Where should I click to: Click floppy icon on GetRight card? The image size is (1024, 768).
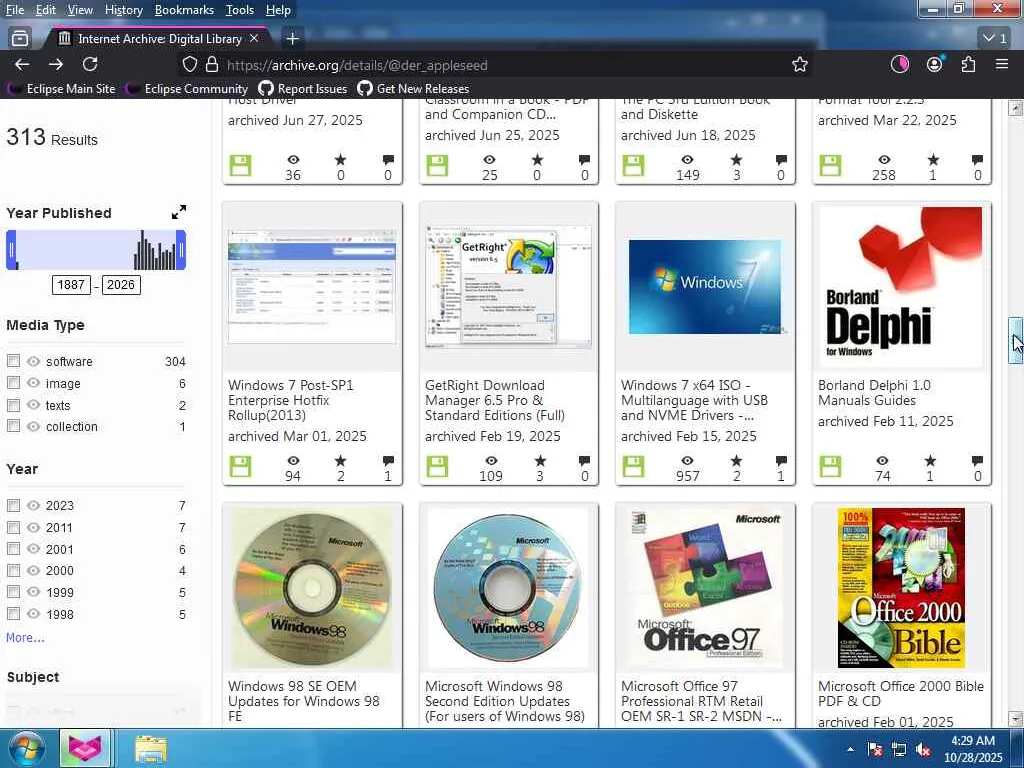438,466
